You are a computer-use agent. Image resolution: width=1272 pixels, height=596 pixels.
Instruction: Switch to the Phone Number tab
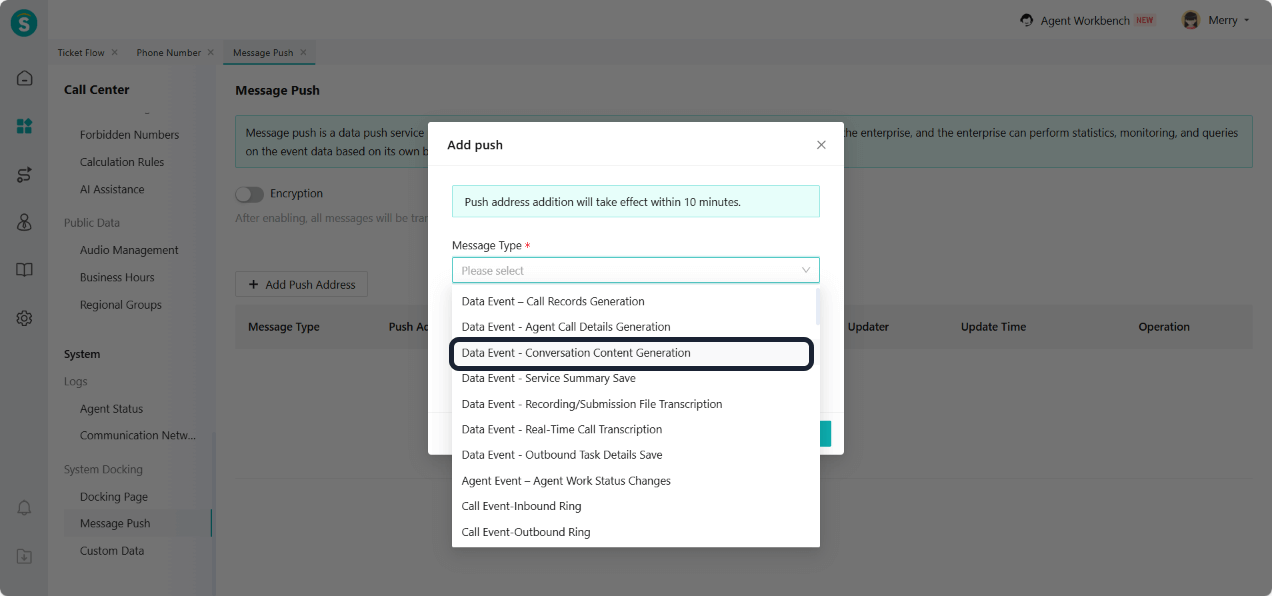[x=168, y=52]
